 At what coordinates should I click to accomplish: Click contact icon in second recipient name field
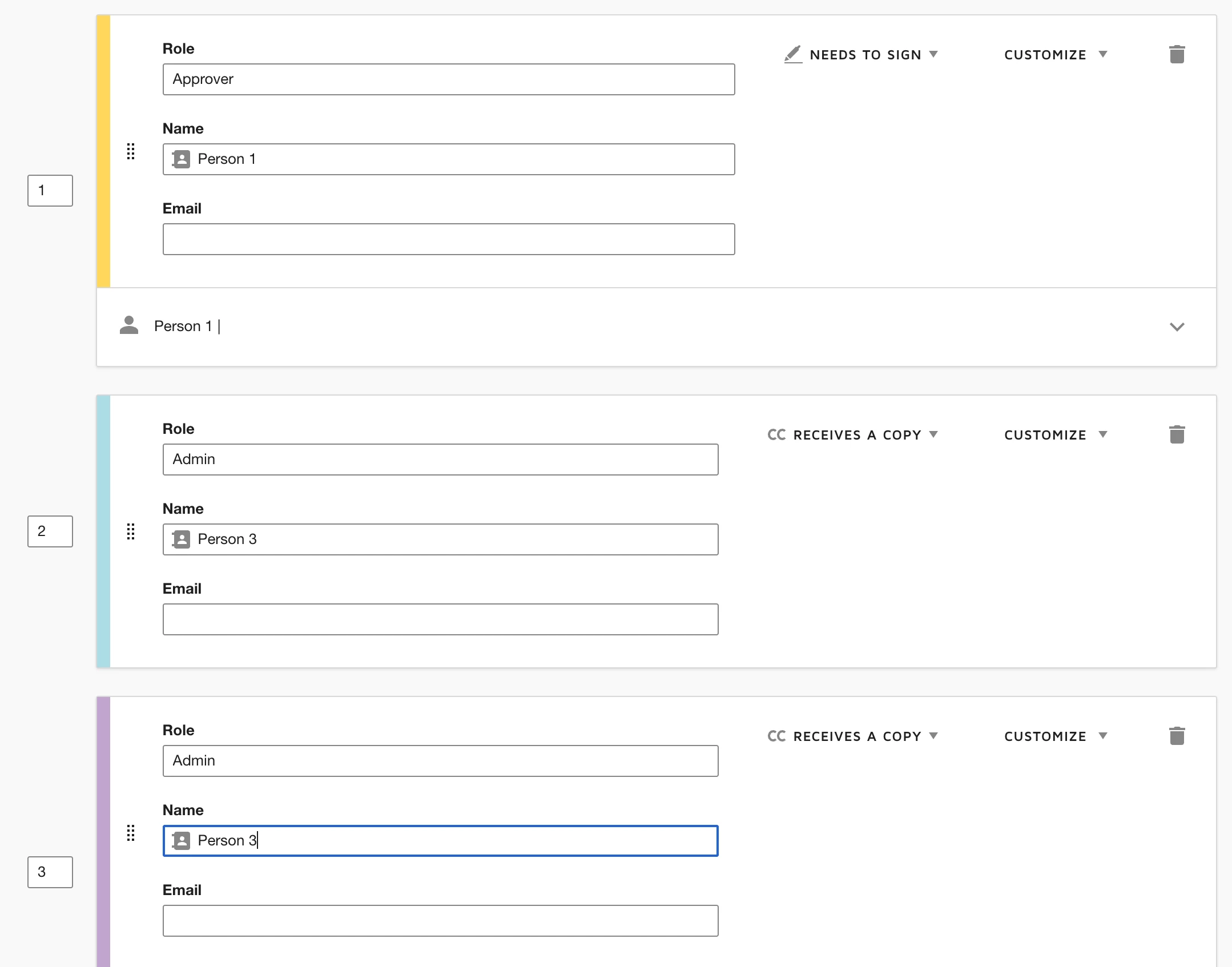[x=182, y=539]
